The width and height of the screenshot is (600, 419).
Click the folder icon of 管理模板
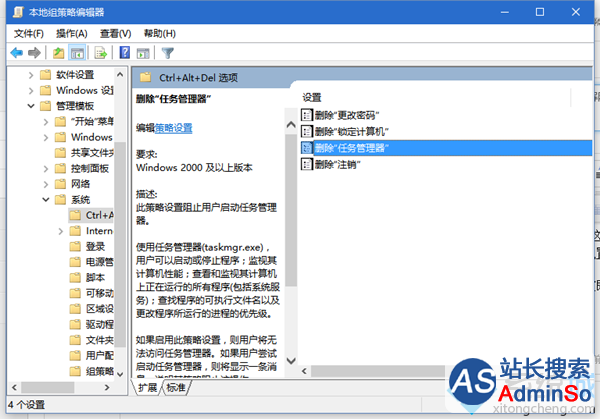[x=45, y=106]
